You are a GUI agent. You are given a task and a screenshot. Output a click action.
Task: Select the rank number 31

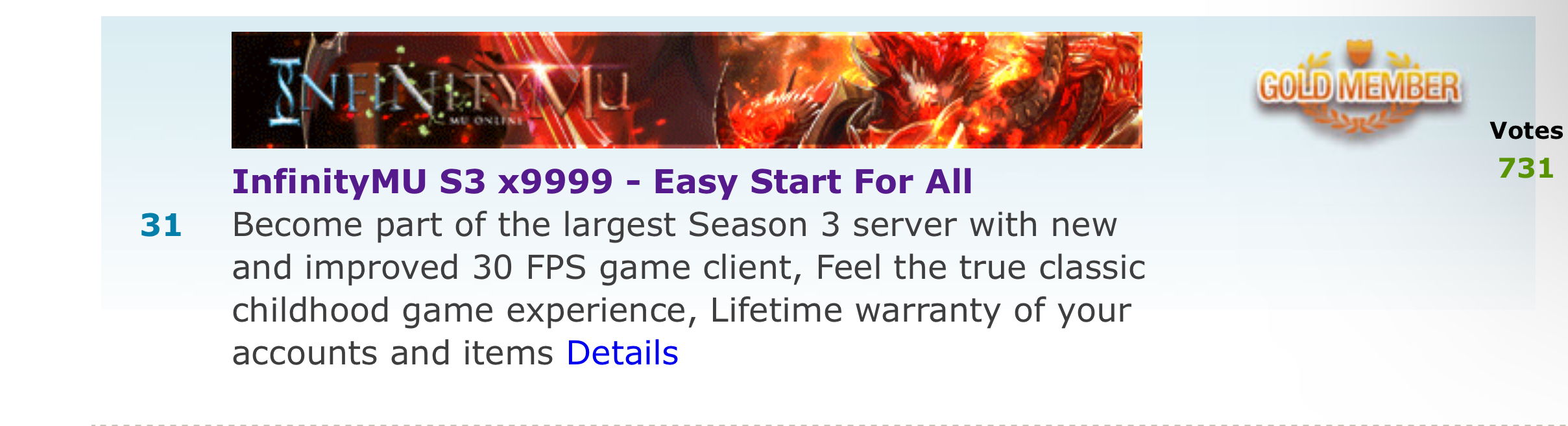[x=161, y=226]
